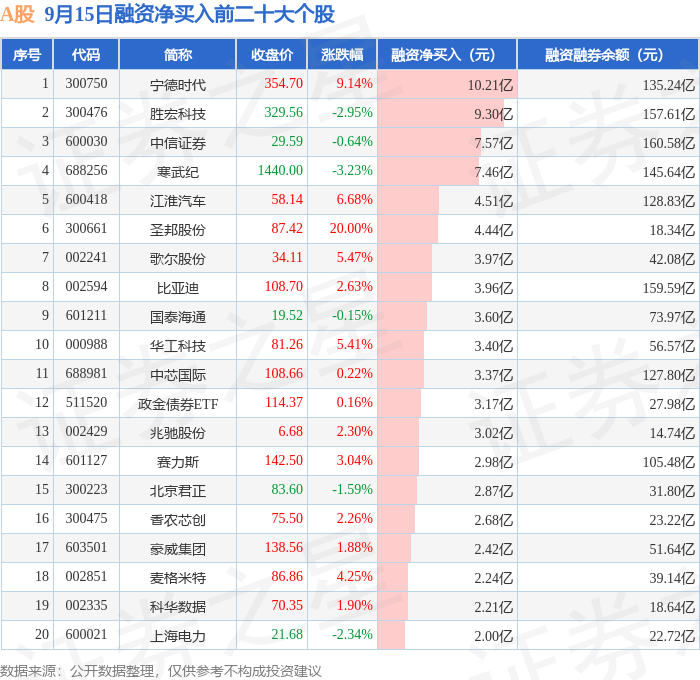Click the 序号 column header
Viewport: 700px width, 680px height.
pyautogui.click(x=27, y=54)
